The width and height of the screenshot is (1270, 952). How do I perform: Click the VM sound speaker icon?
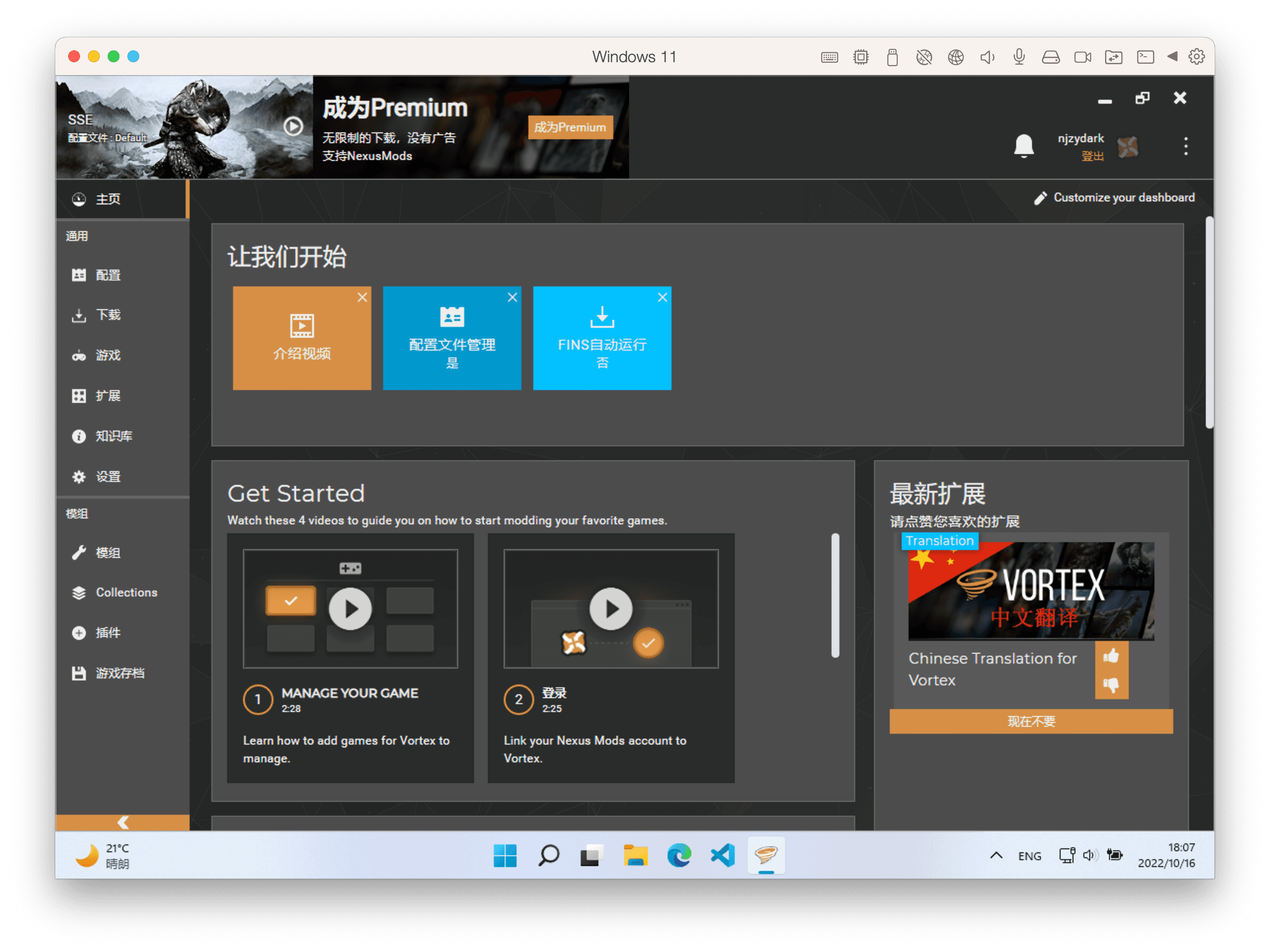[987, 57]
